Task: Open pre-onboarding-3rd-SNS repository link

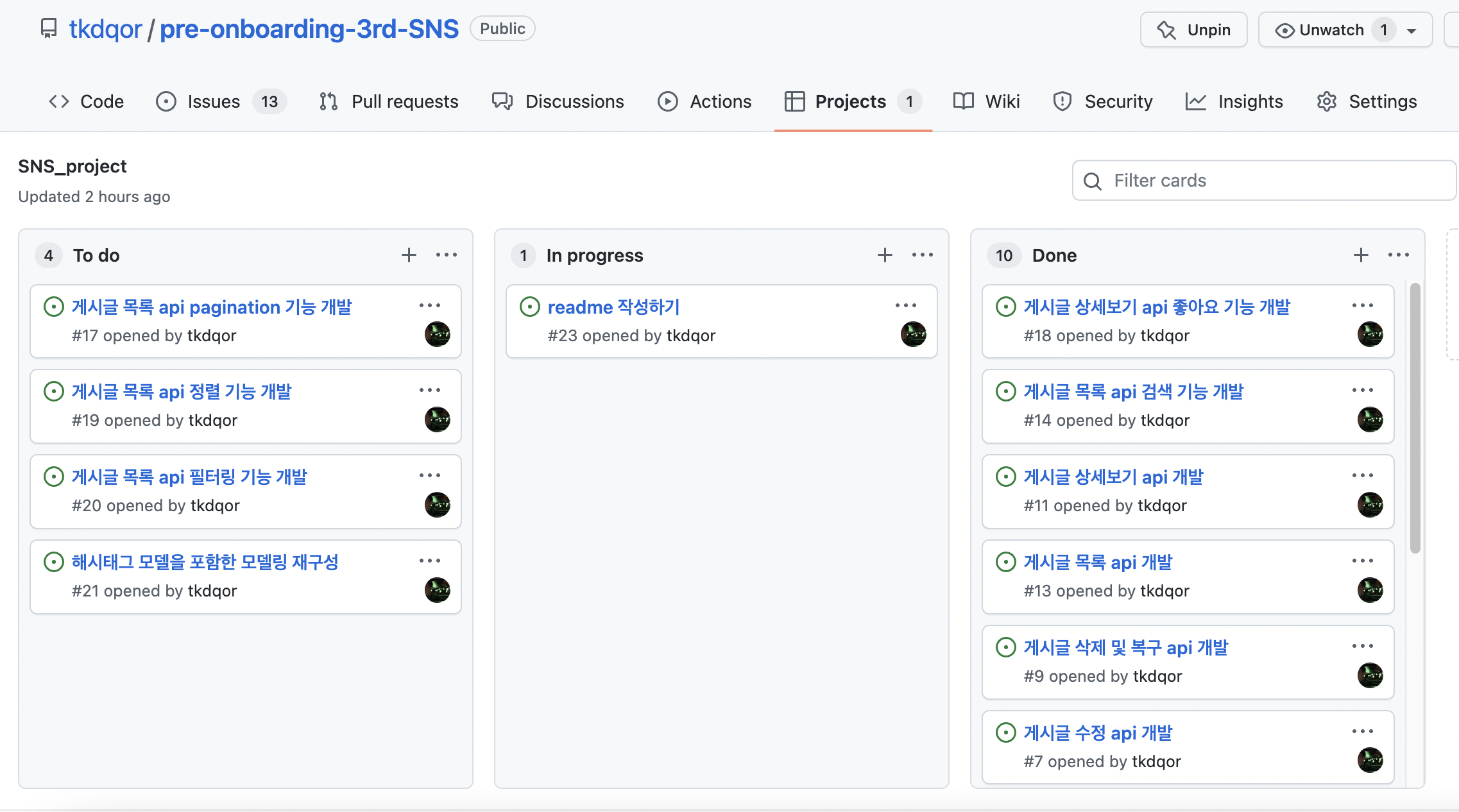Action: pos(309,29)
